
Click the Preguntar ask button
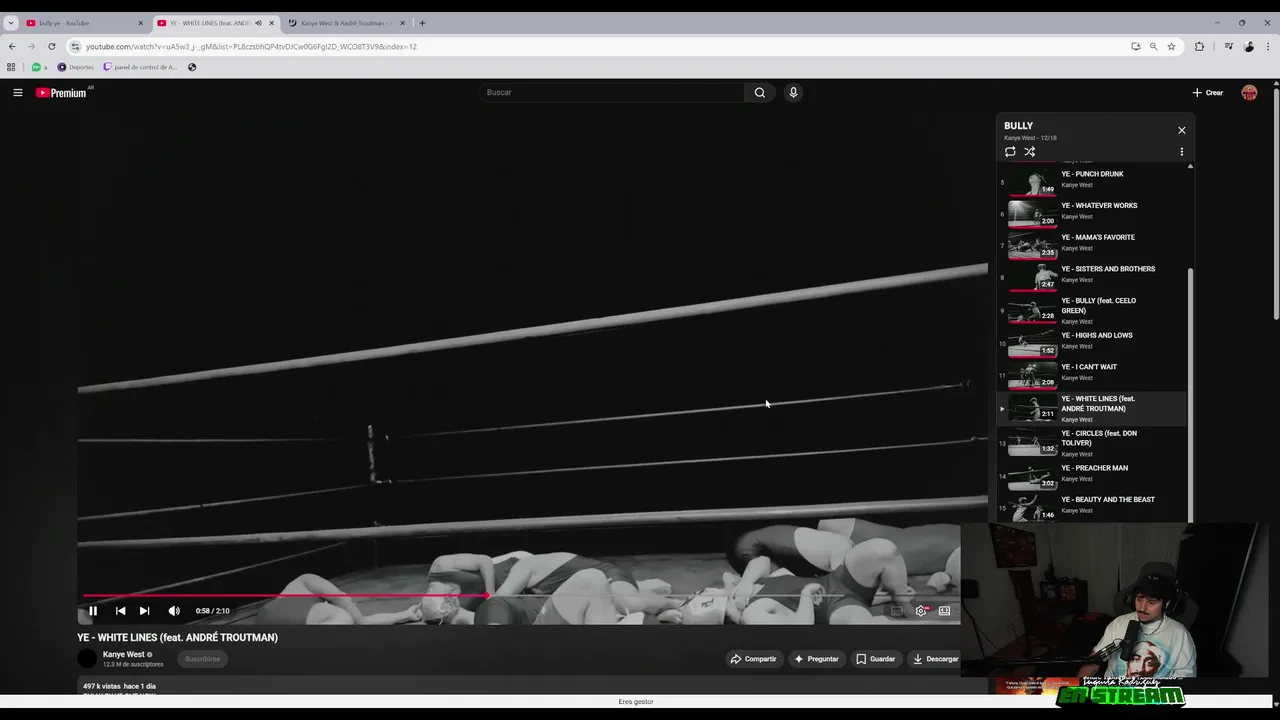(816, 659)
